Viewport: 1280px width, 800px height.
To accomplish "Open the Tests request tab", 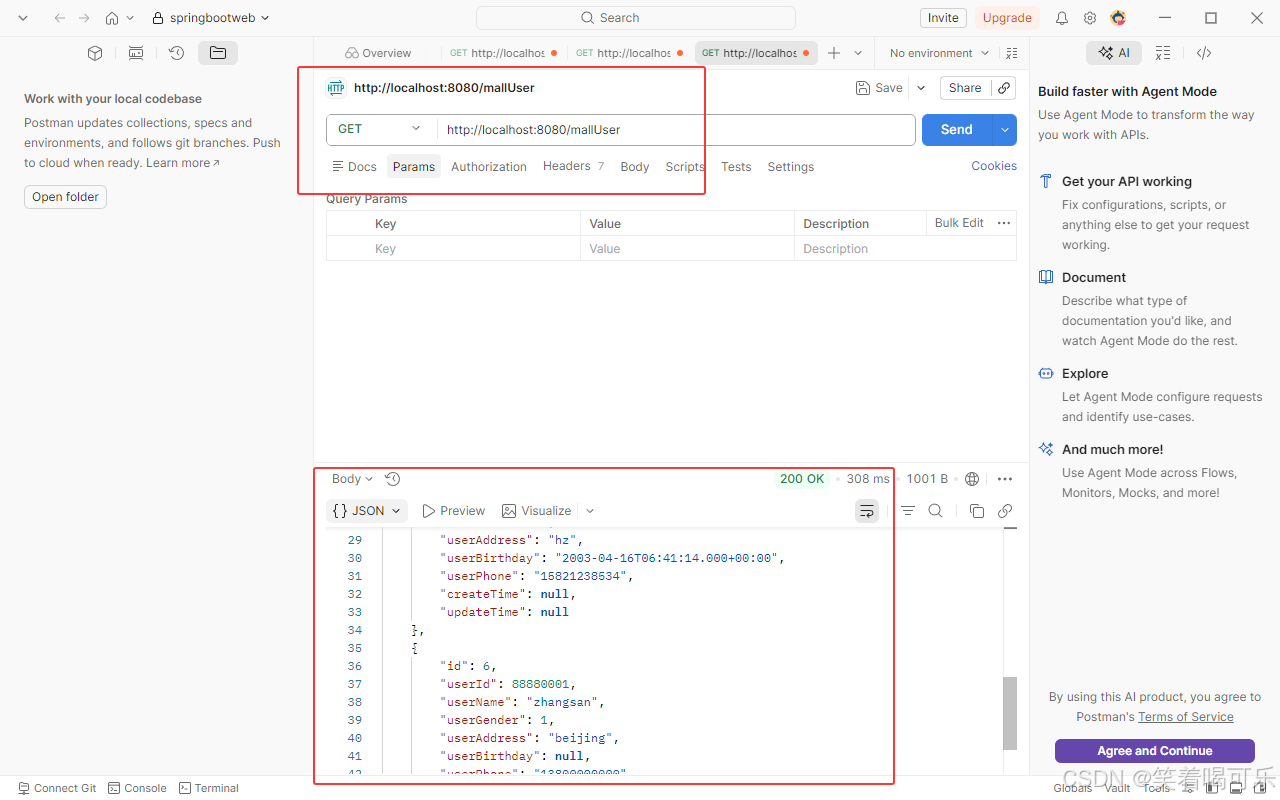I will [x=736, y=167].
